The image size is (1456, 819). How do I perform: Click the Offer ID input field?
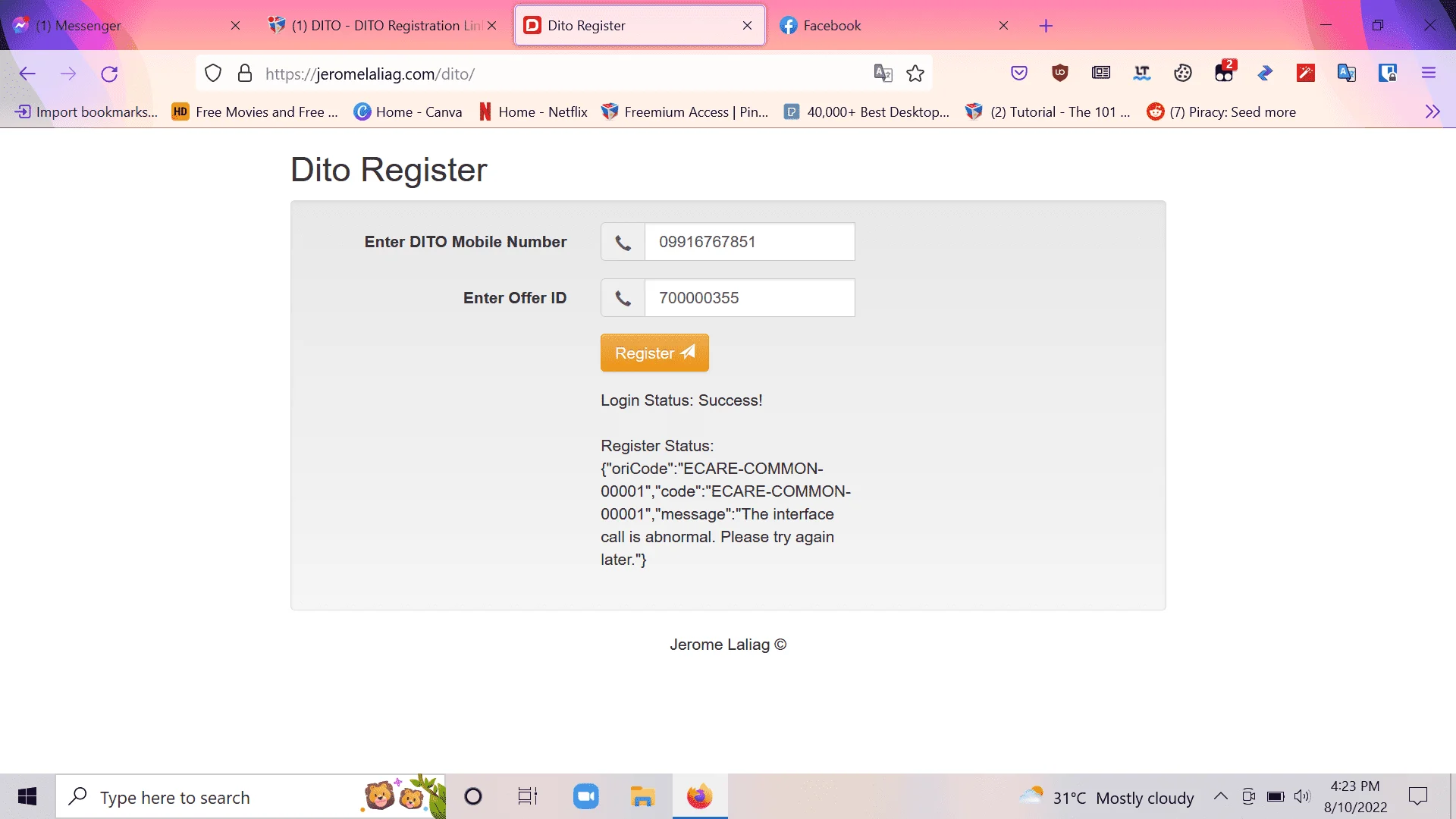pyautogui.click(x=749, y=298)
